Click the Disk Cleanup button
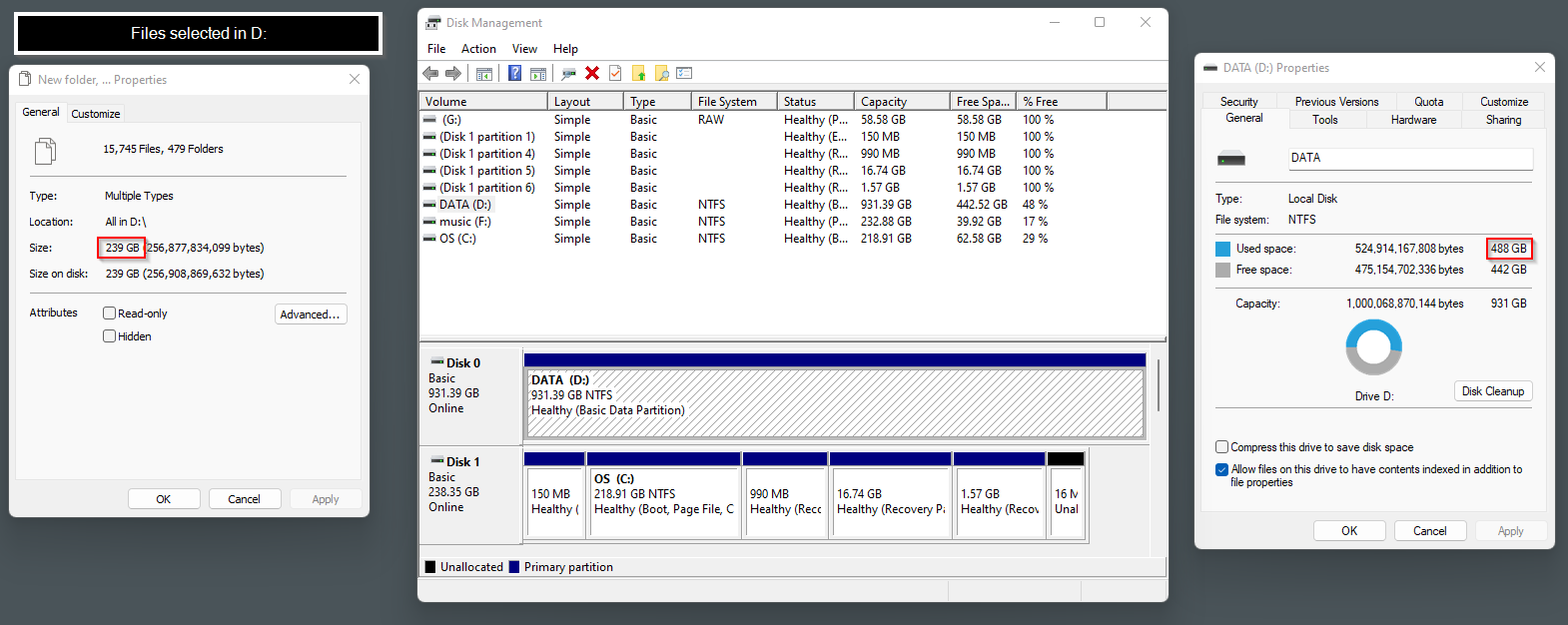This screenshot has height=625, width=1568. tap(1492, 391)
